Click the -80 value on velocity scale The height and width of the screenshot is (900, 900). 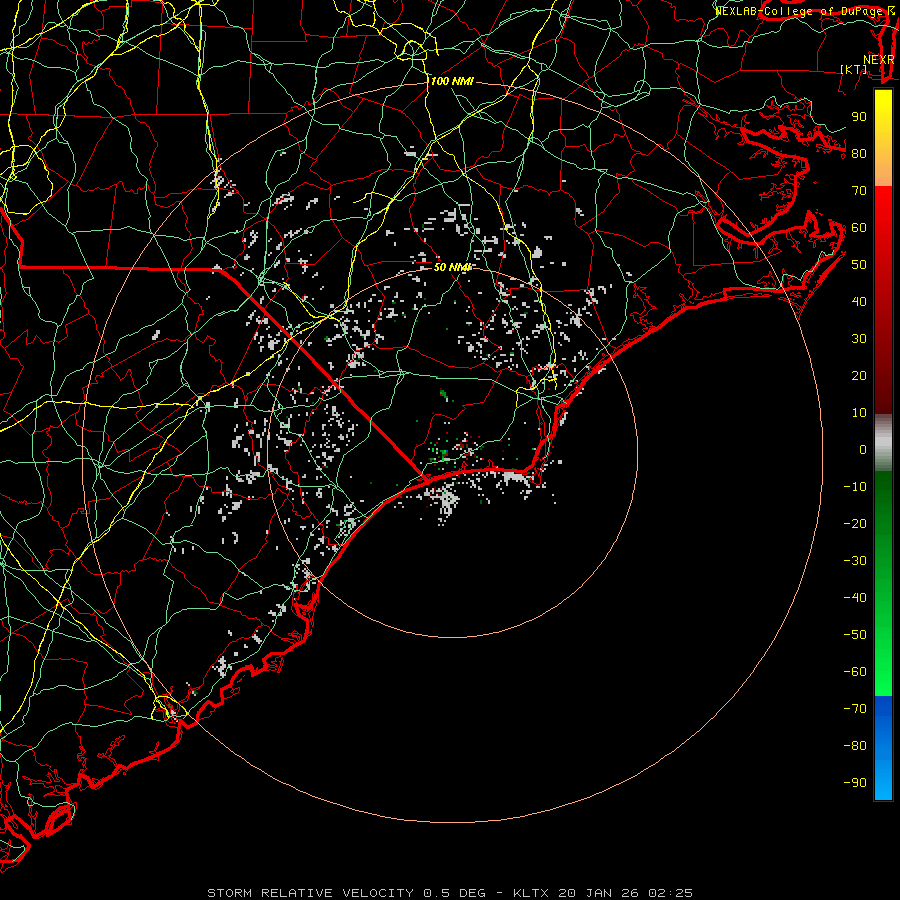(855, 746)
